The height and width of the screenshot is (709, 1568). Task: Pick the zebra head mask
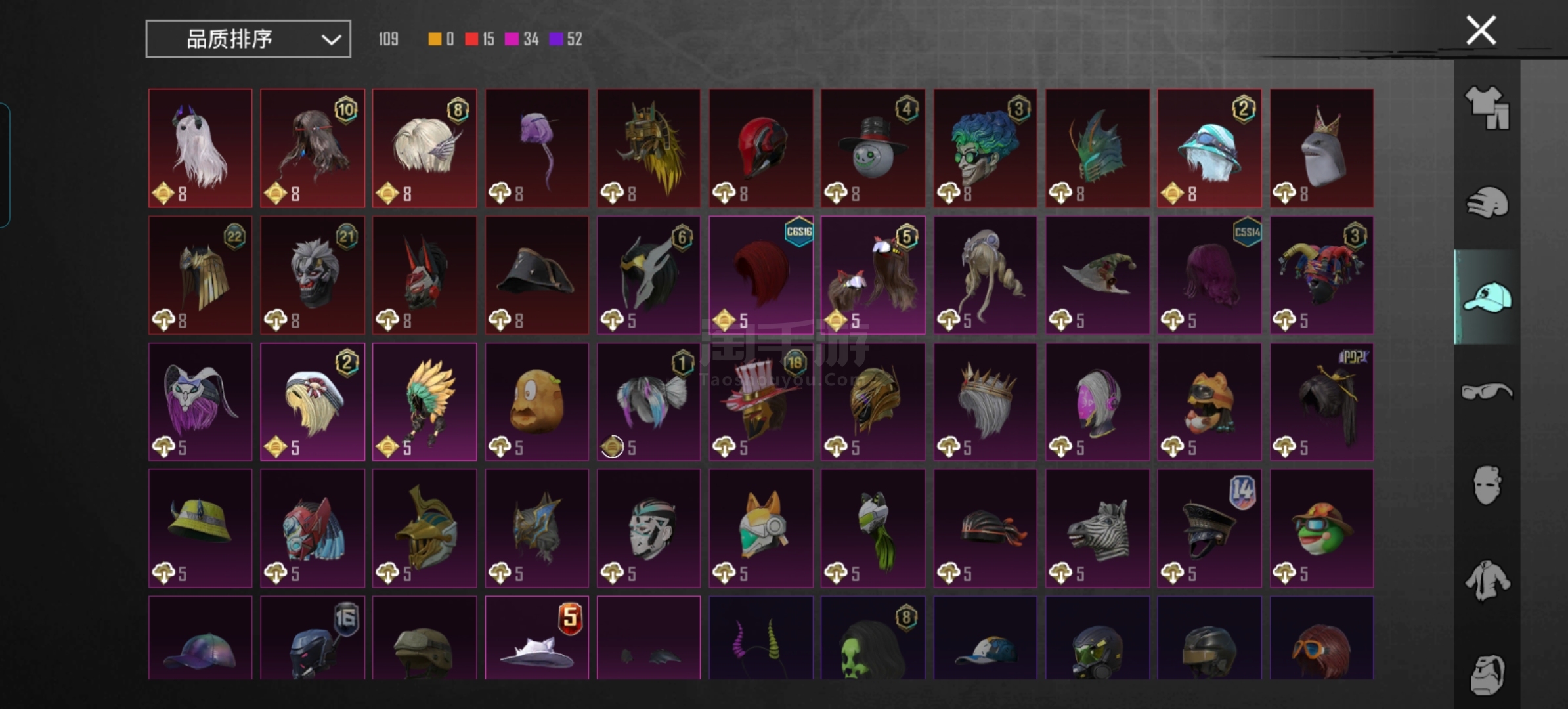[x=1098, y=528]
